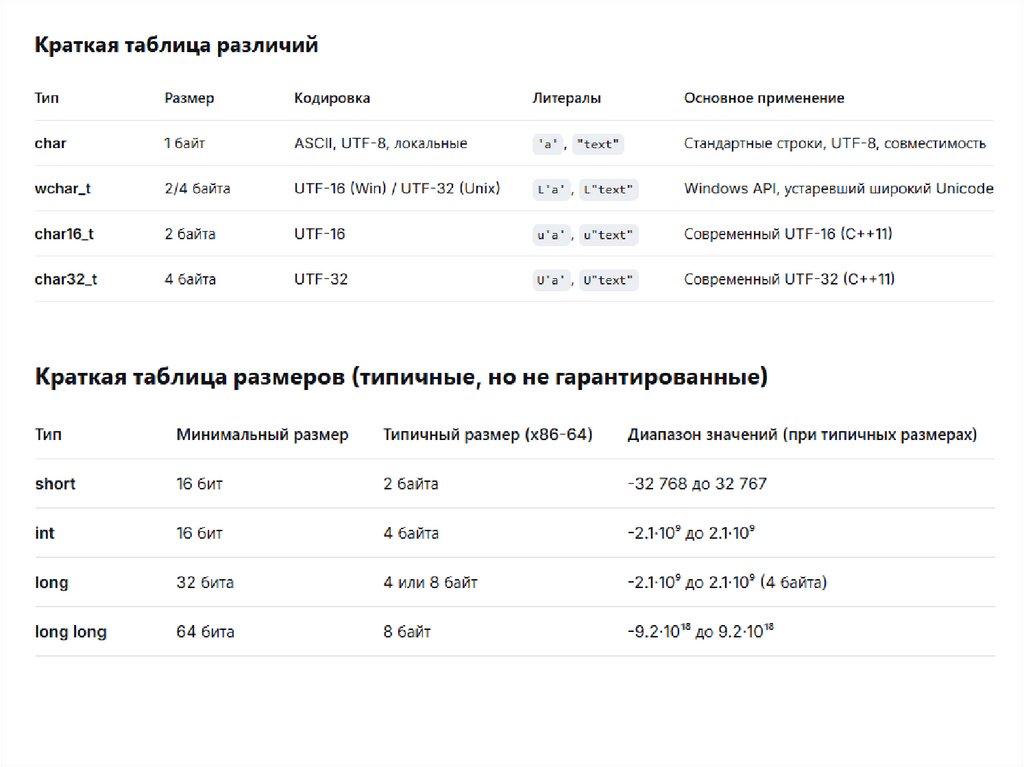The height and width of the screenshot is (767, 1024).
Task: Click the L"text" literal code chip
Action: (608, 190)
